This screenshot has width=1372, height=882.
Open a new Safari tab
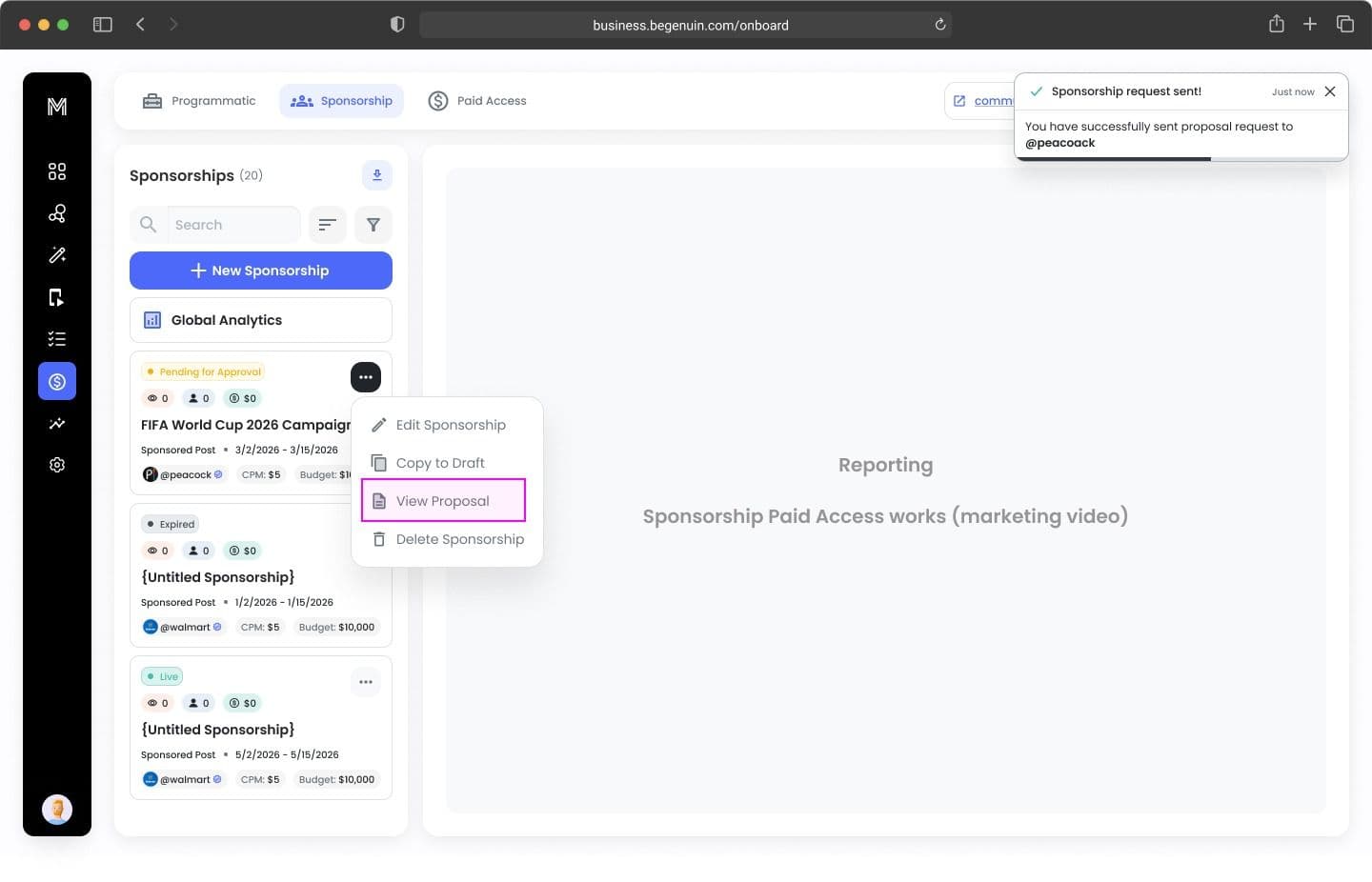point(1310,24)
